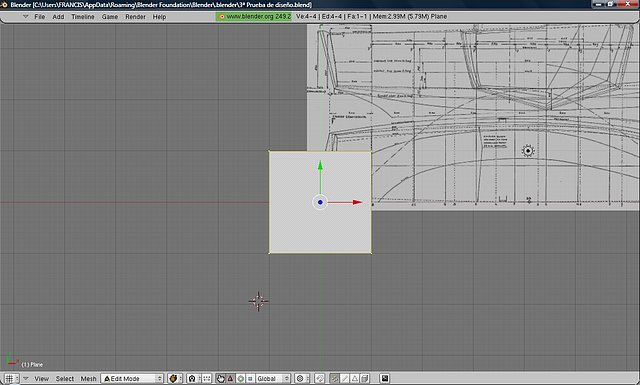Click the axis orientation indicator in viewport corner

(12, 360)
